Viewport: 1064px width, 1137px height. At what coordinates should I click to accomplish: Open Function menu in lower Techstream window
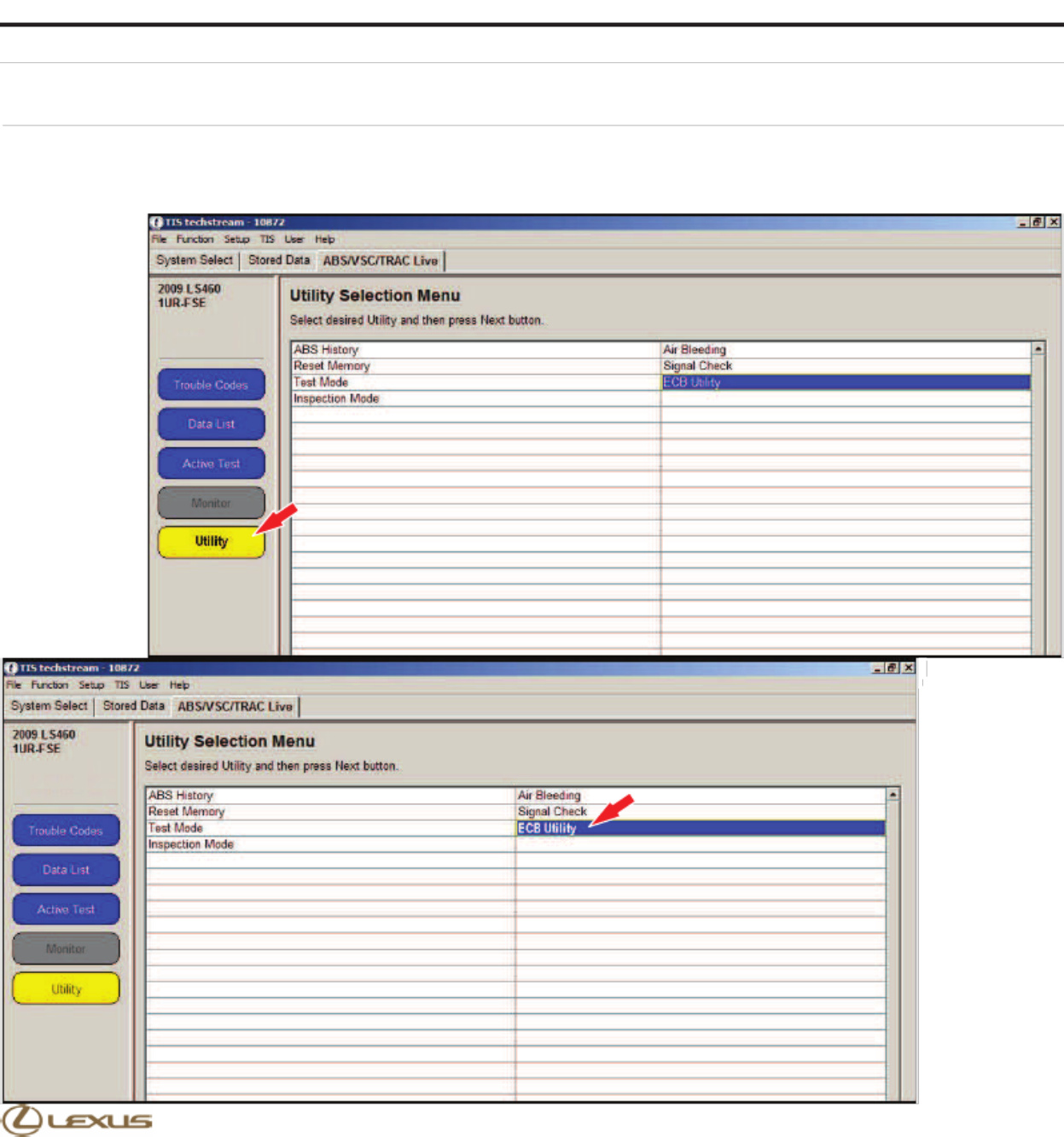click(x=49, y=685)
